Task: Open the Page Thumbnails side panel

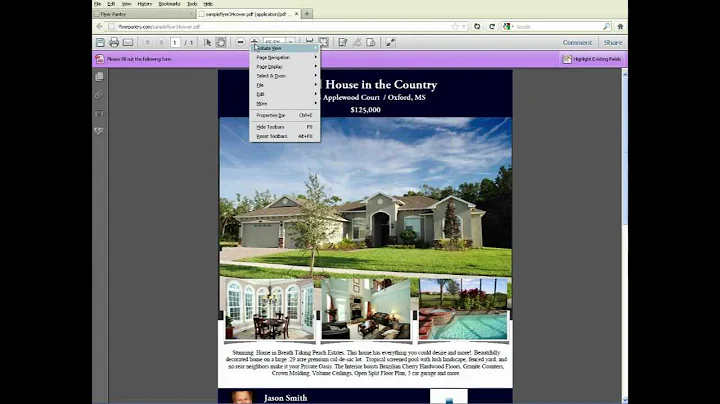Action: 99,77
